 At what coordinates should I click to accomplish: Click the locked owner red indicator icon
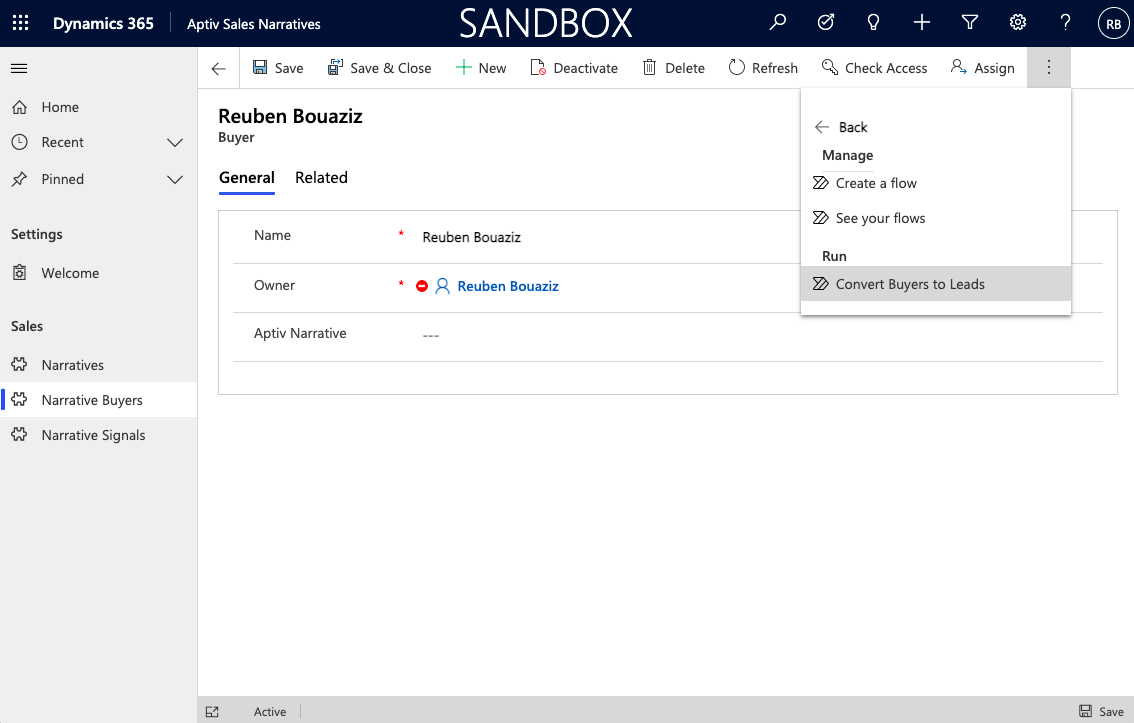(422, 286)
